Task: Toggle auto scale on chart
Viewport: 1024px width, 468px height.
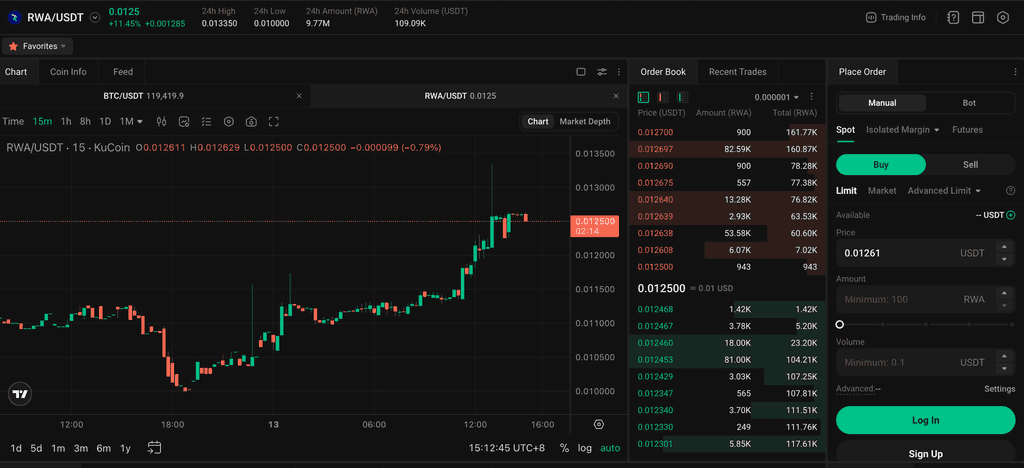Action: pyautogui.click(x=610, y=448)
